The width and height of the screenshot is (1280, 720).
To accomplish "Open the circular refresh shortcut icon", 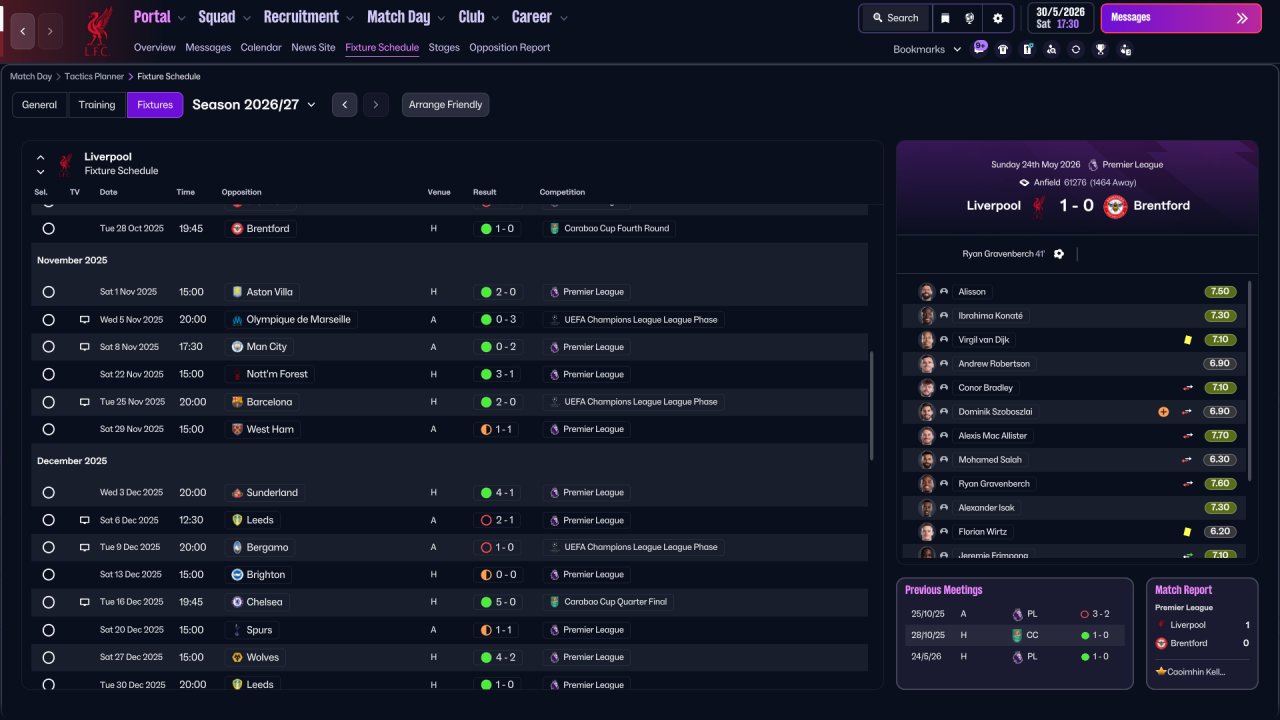I will [x=1076, y=49].
